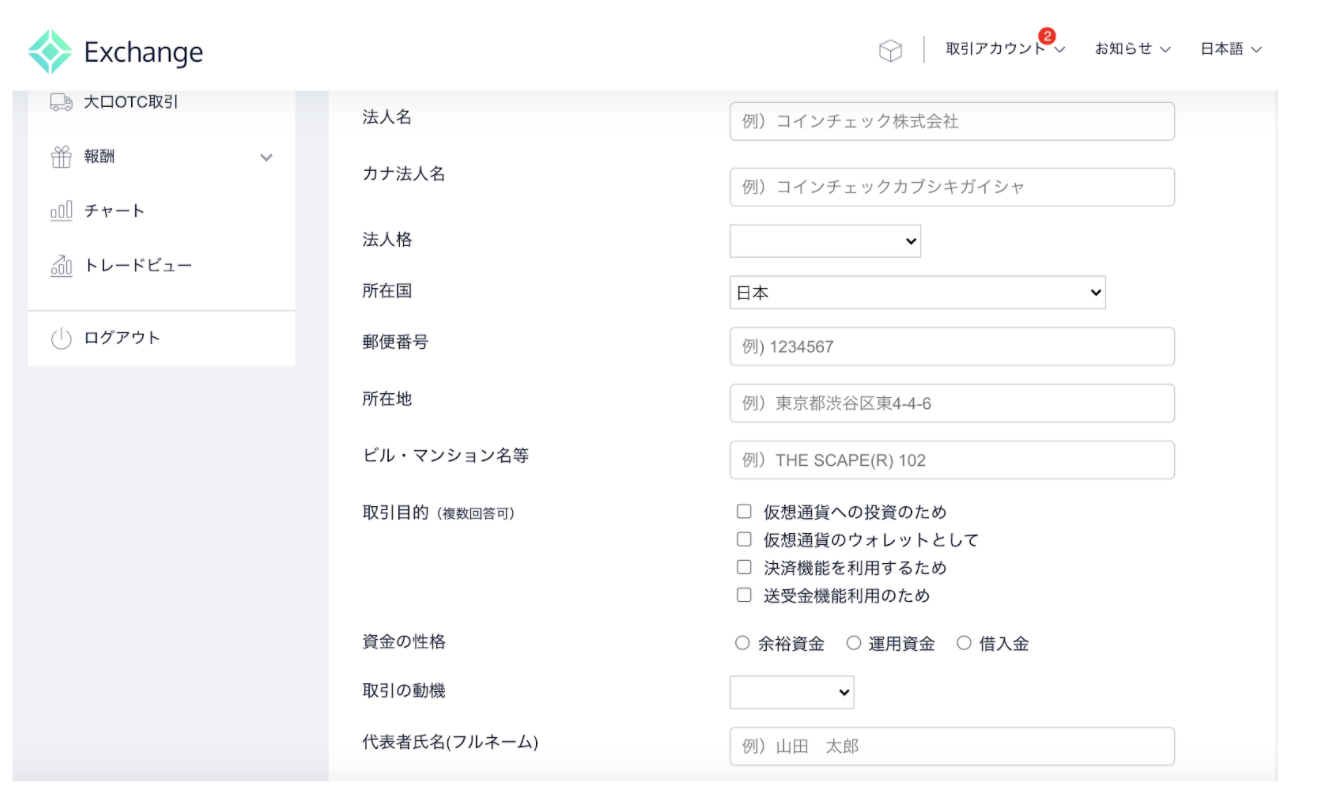The height and width of the screenshot is (794, 1330).
Task: Open the 取引の動機 dropdown
Action: [x=792, y=692]
